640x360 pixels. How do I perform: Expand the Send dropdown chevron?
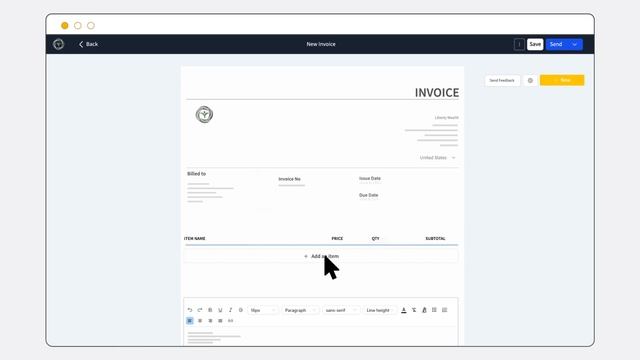(x=575, y=44)
